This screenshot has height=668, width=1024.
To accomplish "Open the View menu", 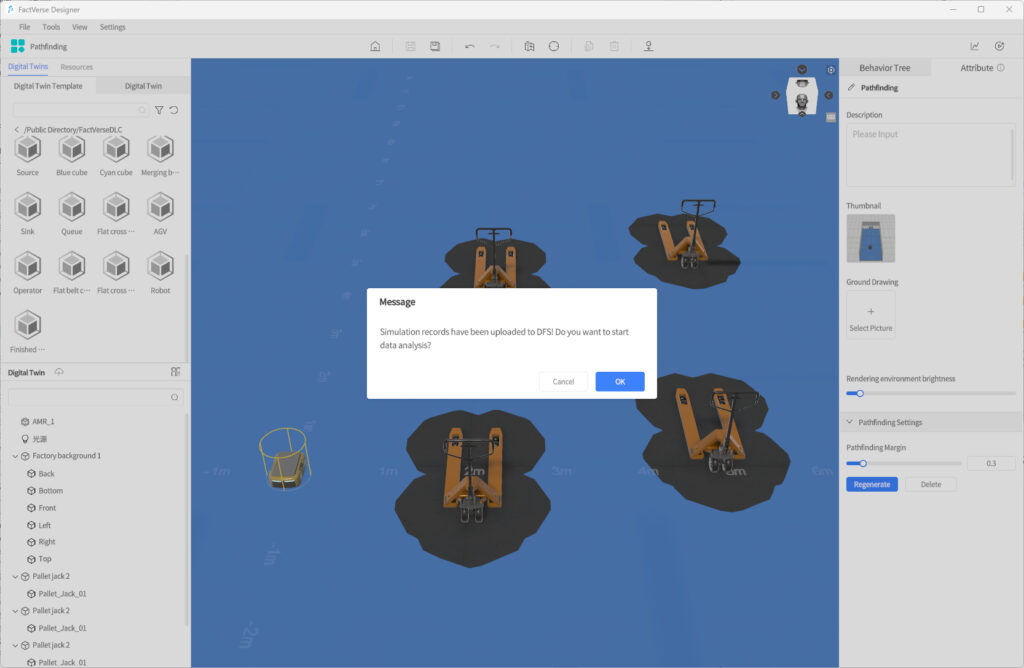I will tap(80, 27).
